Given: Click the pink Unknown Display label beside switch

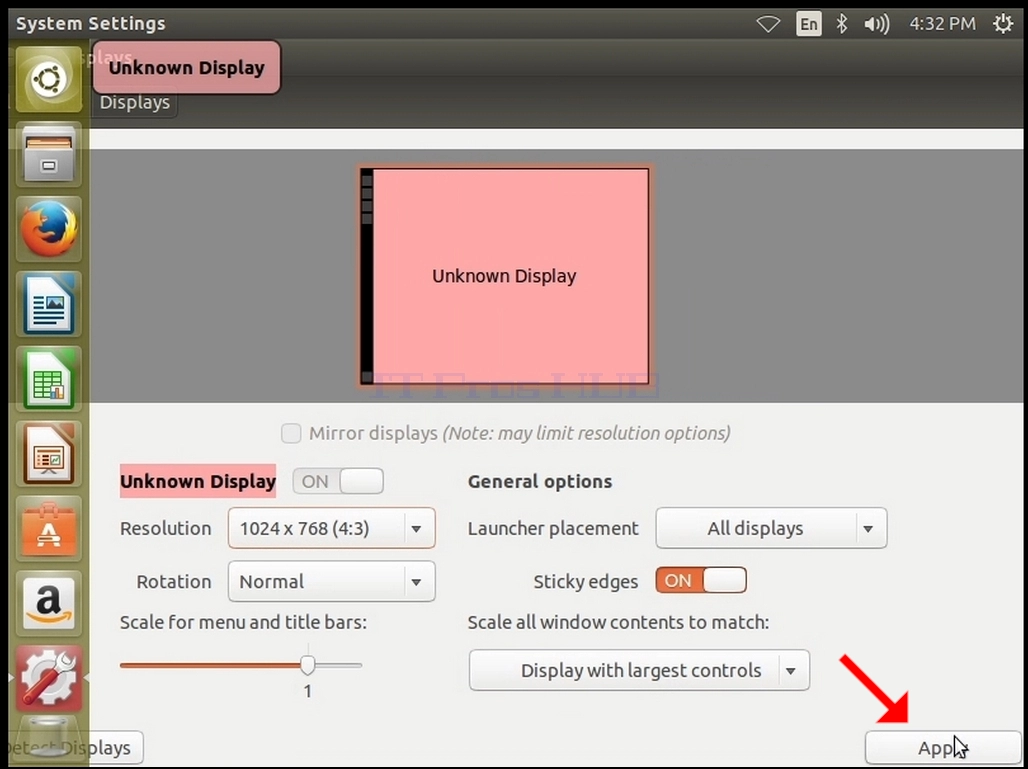Looking at the screenshot, I should [x=197, y=481].
